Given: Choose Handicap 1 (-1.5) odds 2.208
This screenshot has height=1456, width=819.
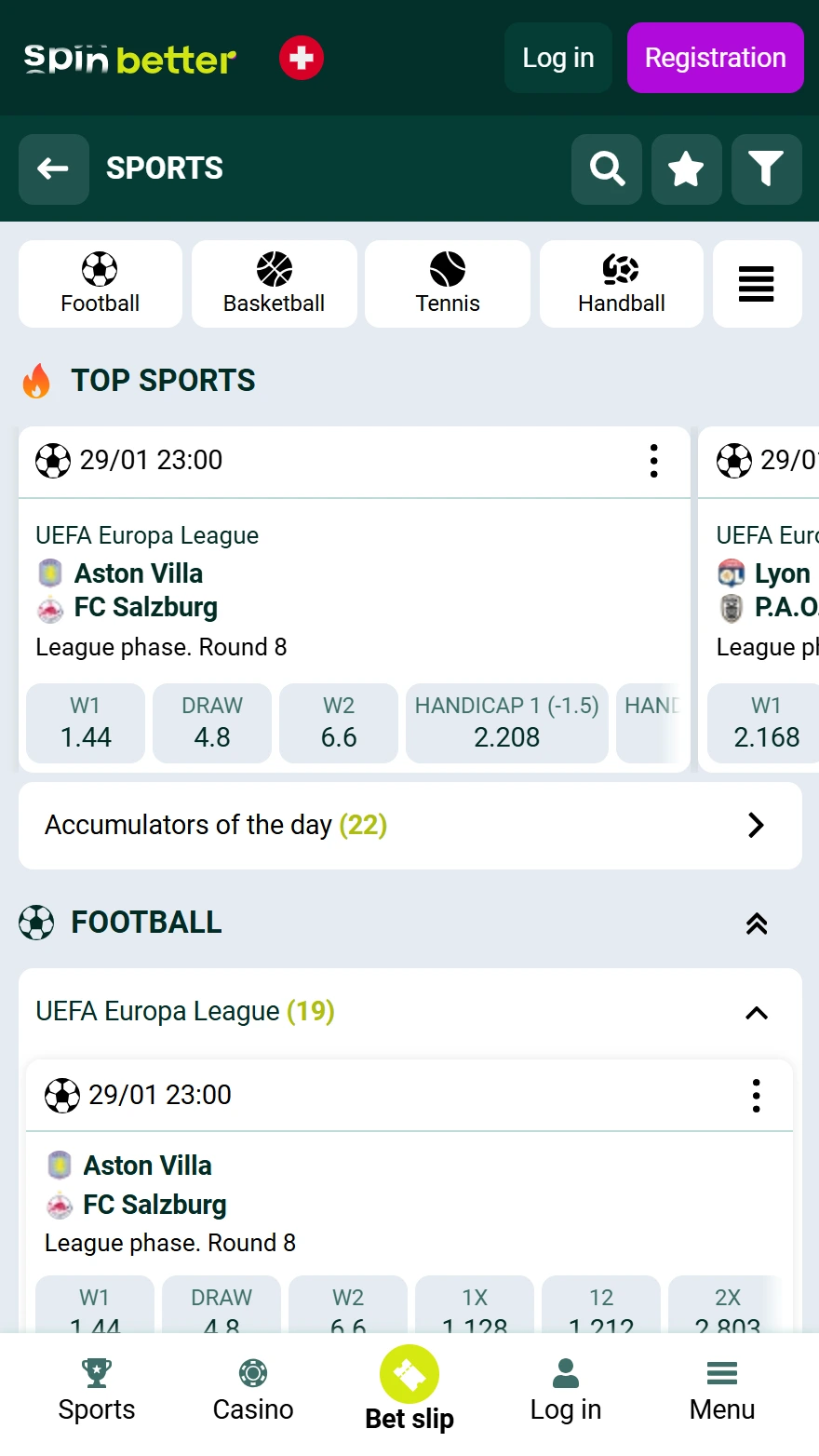Looking at the screenshot, I should (506, 723).
